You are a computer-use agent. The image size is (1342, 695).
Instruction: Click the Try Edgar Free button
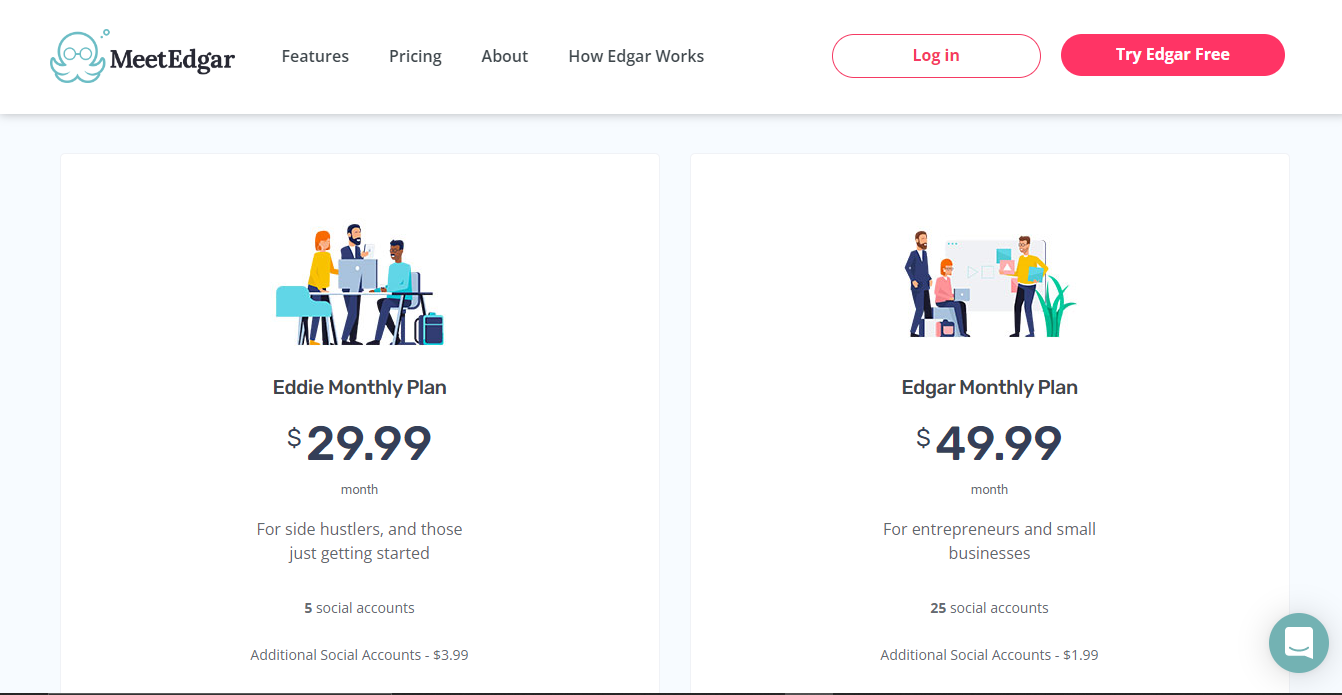coord(1172,55)
